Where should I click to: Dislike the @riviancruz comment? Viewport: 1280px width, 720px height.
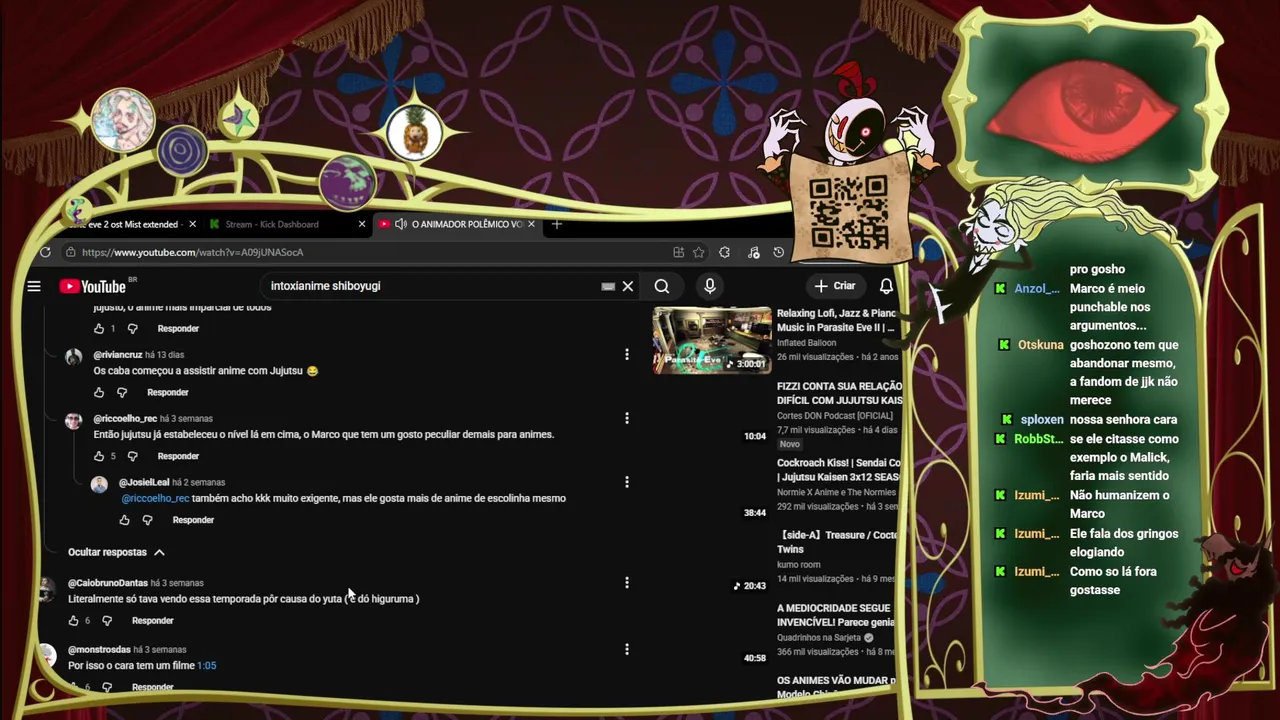(122, 392)
